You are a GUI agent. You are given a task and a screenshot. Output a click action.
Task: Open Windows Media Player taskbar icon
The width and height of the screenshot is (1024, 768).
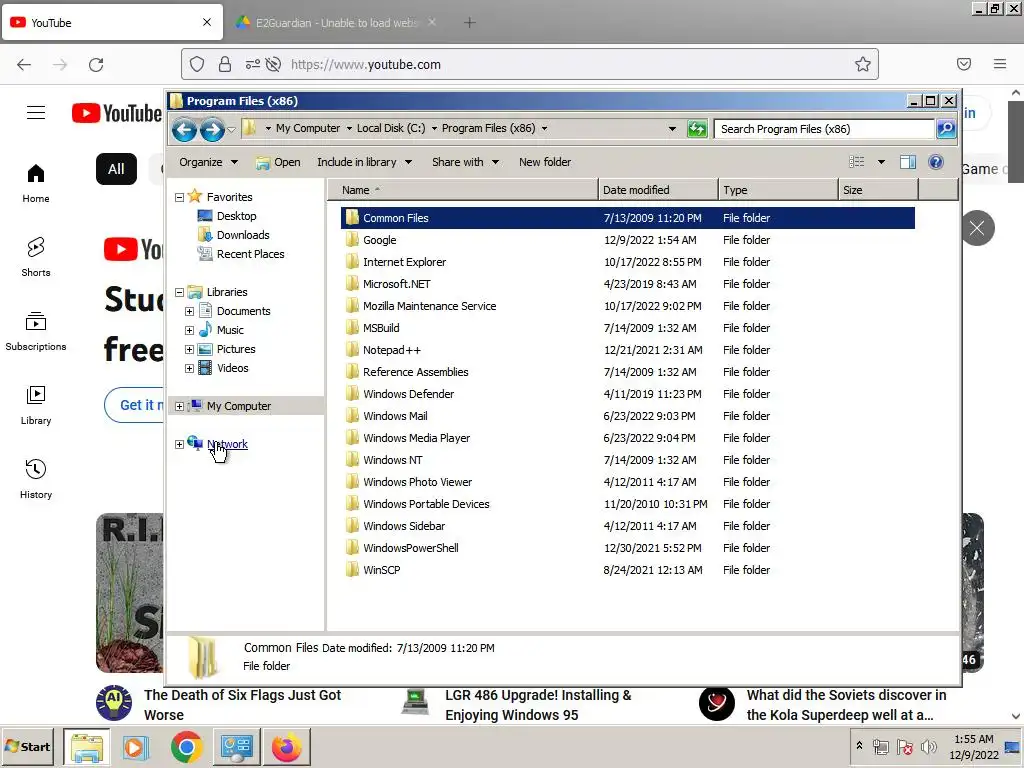(136, 746)
